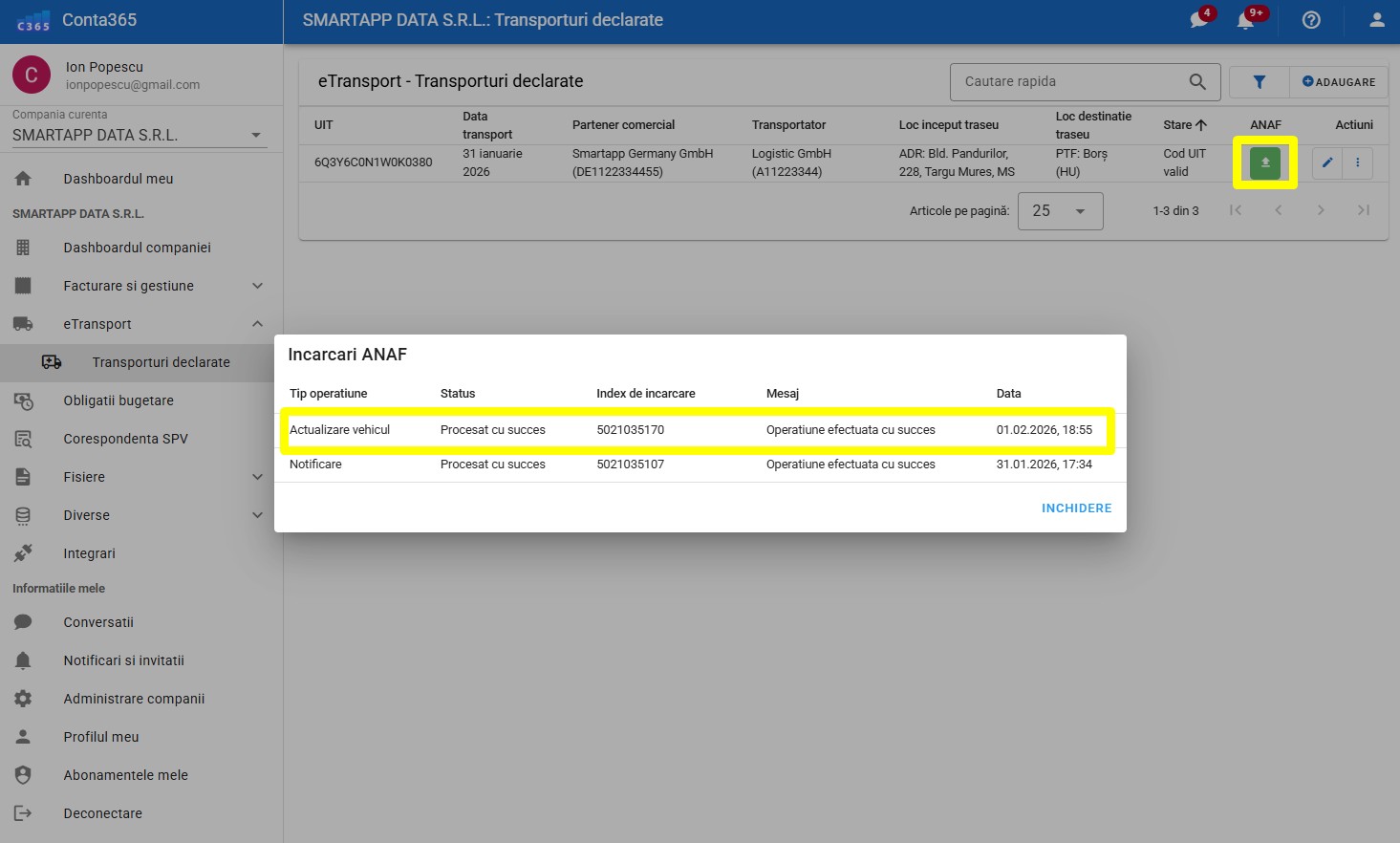Click the ADAUGARE button

[1338, 82]
